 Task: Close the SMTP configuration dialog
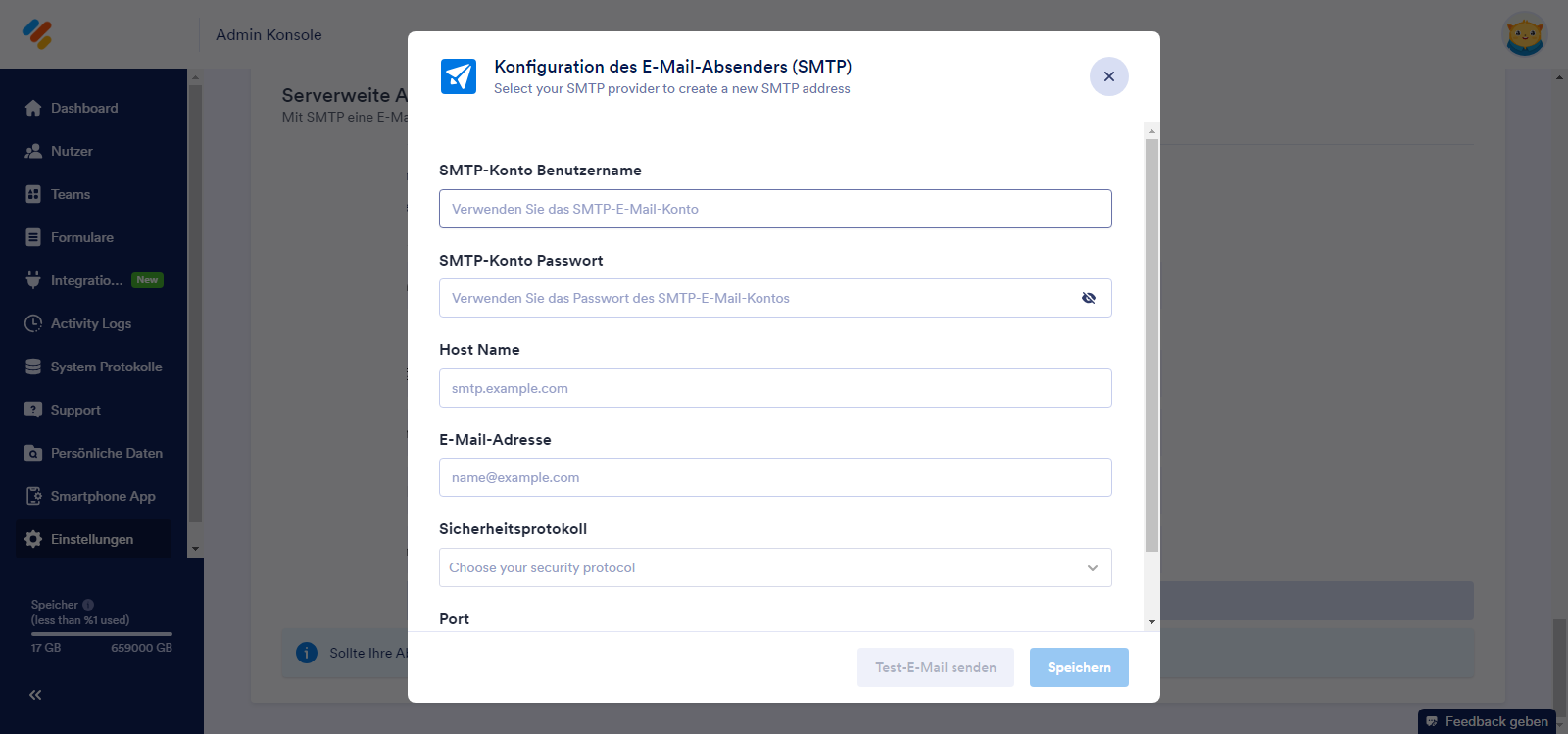(x=1109, y=76)
